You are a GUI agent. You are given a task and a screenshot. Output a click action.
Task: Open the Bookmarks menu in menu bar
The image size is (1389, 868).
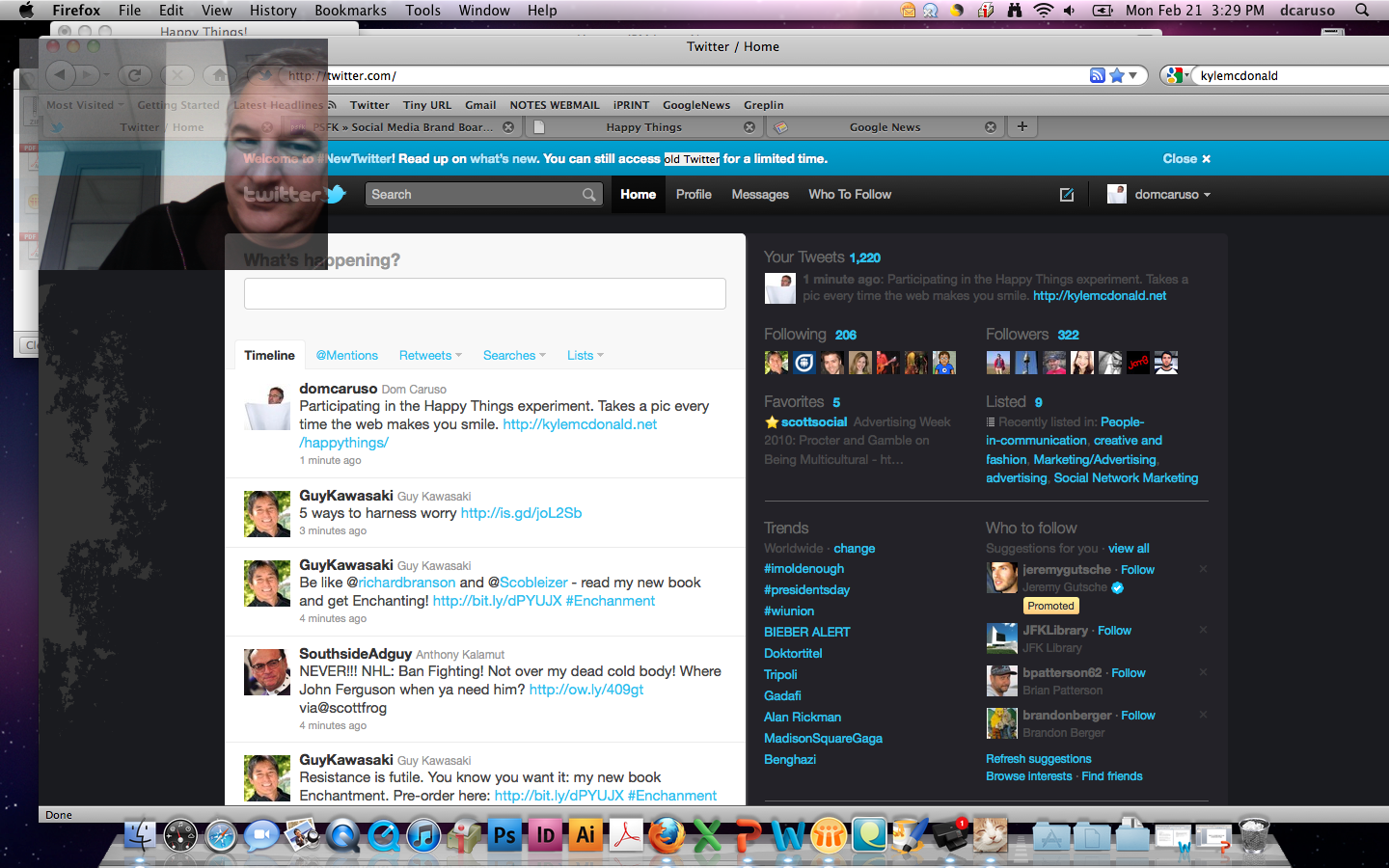pyautogui.click(x=350, y=10)
